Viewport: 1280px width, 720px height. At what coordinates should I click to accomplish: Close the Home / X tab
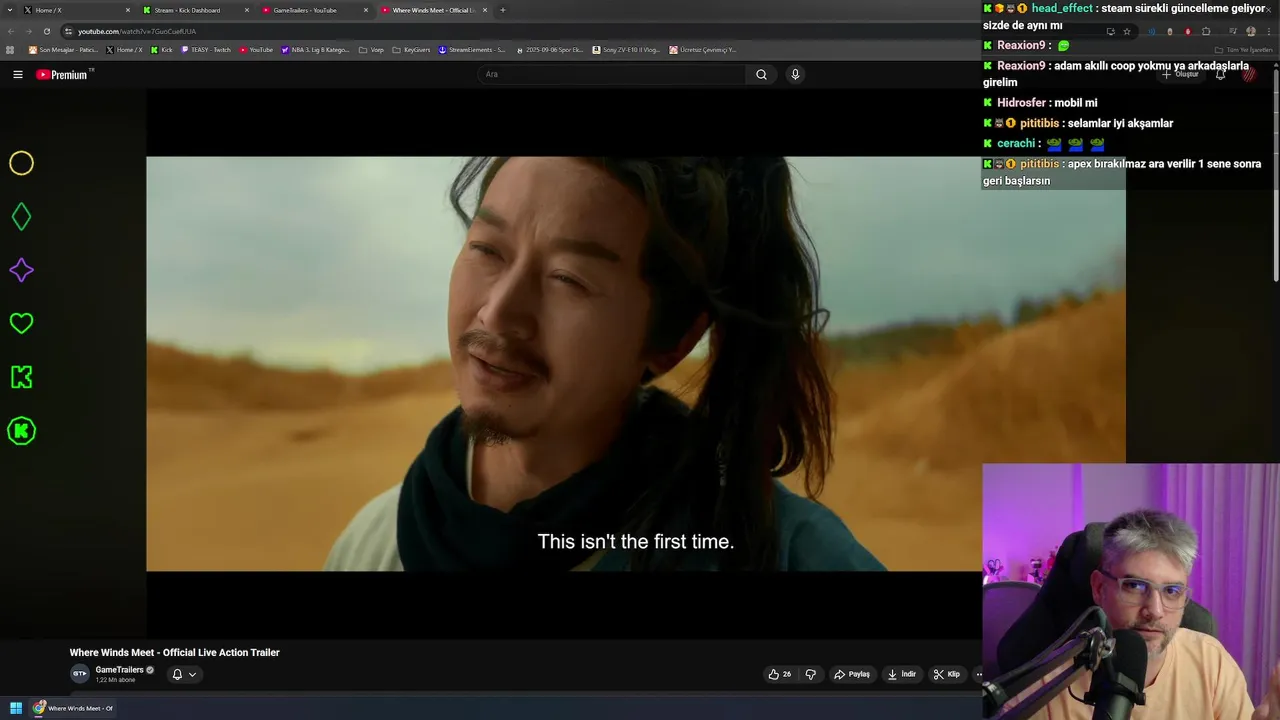coord(128,10)
